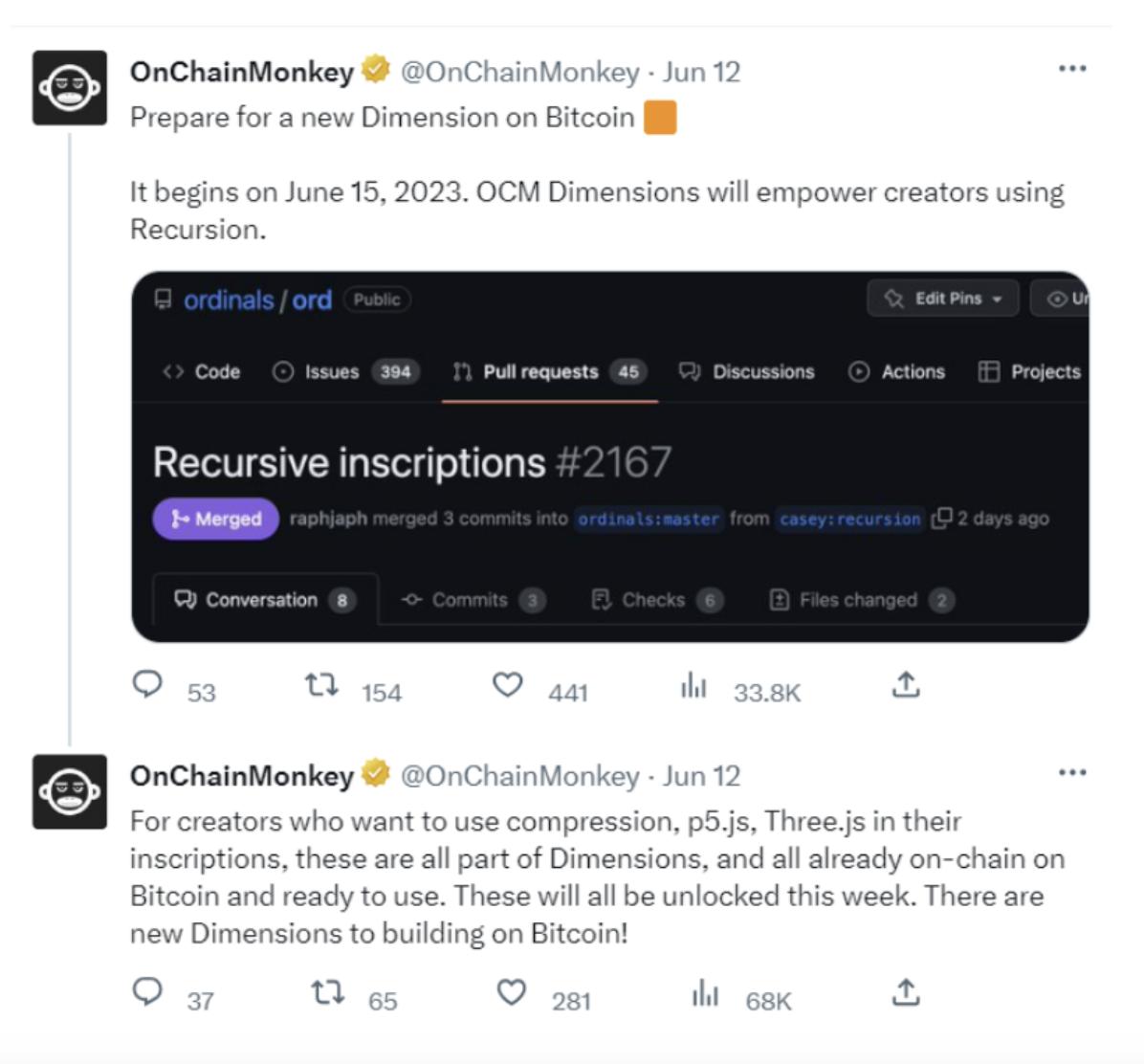The height and width of the screenshot is (1064, 1144).
Task: Click the ordinals/ord repository link
Action: tap(256, 300)
